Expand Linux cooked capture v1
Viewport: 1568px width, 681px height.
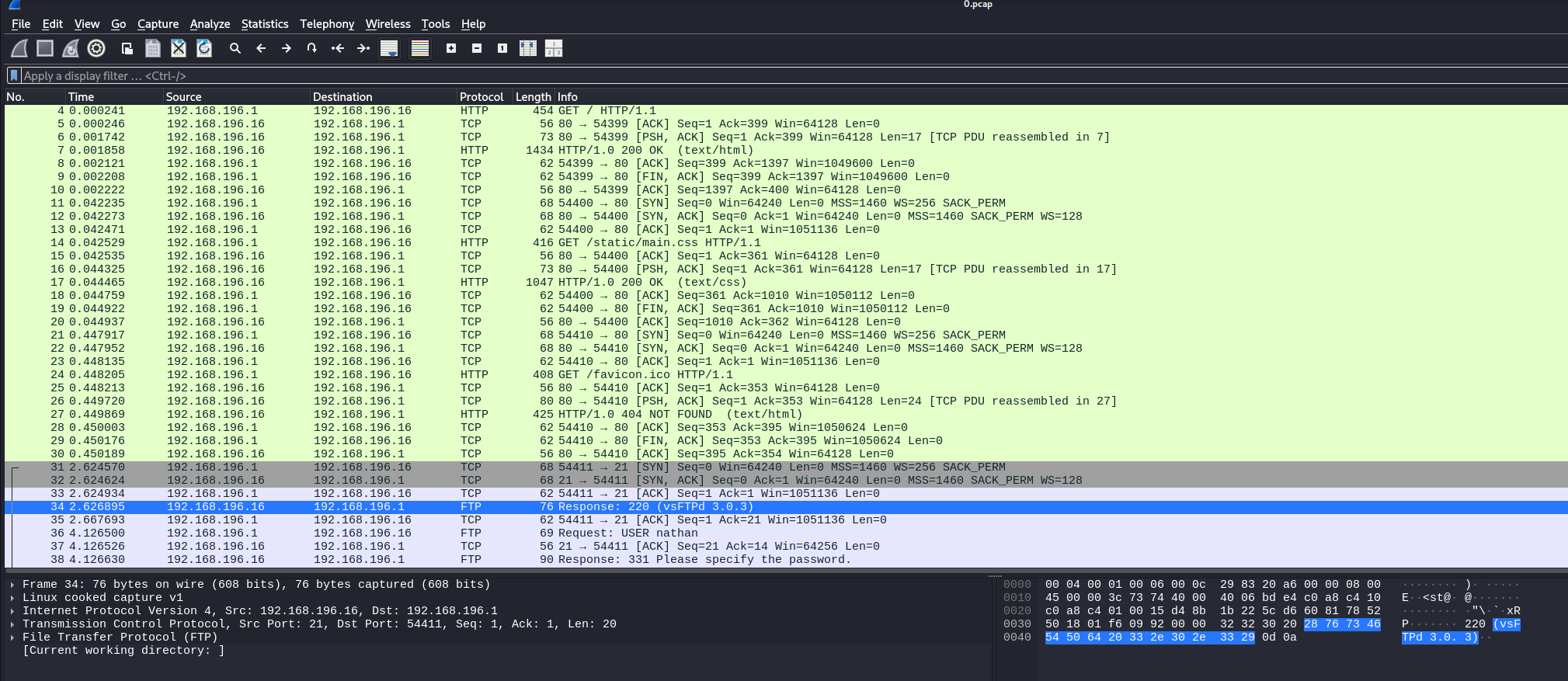(x=12, y=598)
